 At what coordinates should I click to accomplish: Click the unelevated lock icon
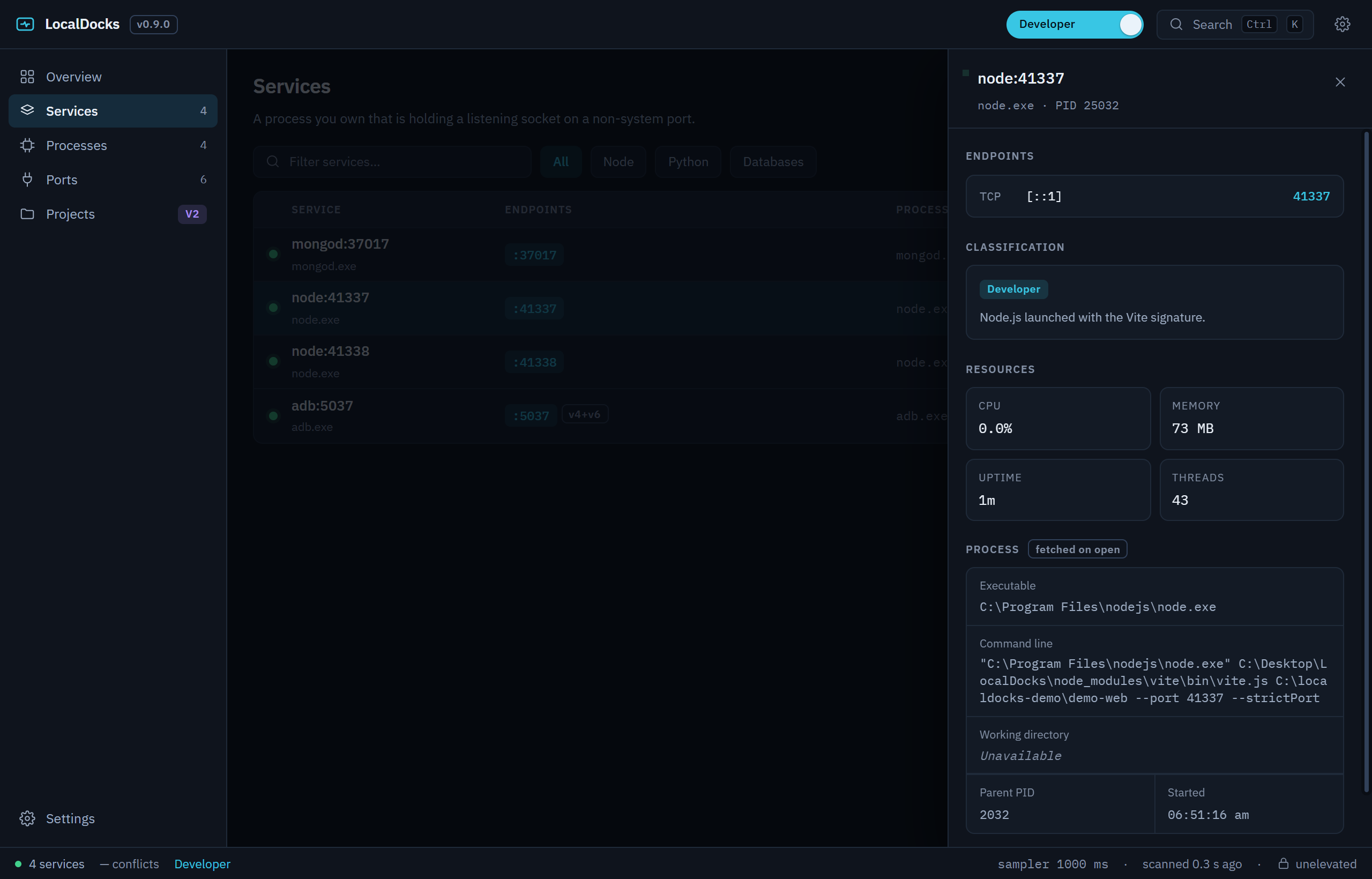pos(1284,863)
